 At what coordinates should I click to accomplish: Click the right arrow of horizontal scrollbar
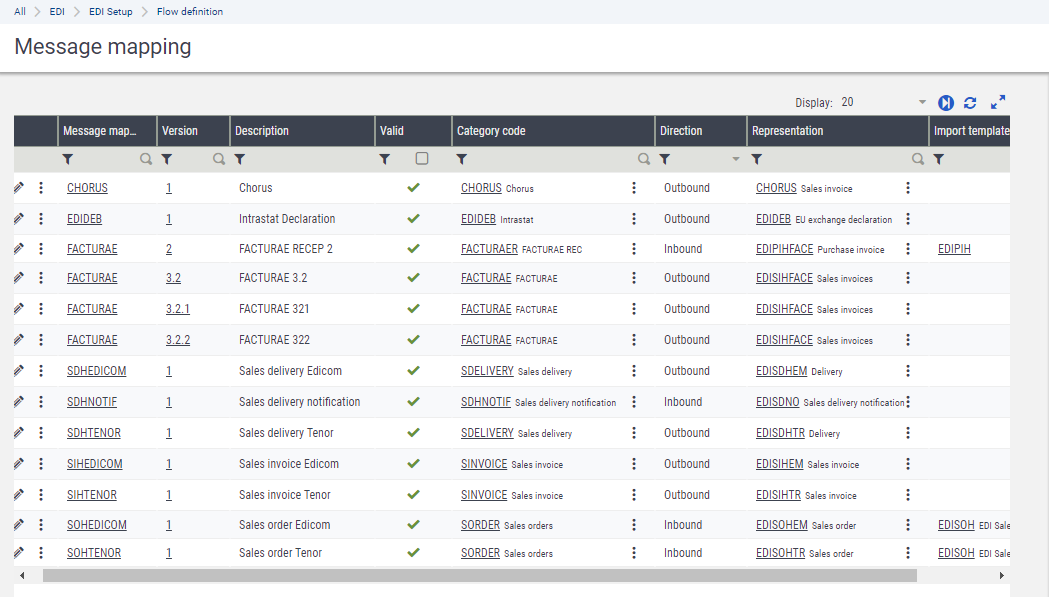(1001, 576)
